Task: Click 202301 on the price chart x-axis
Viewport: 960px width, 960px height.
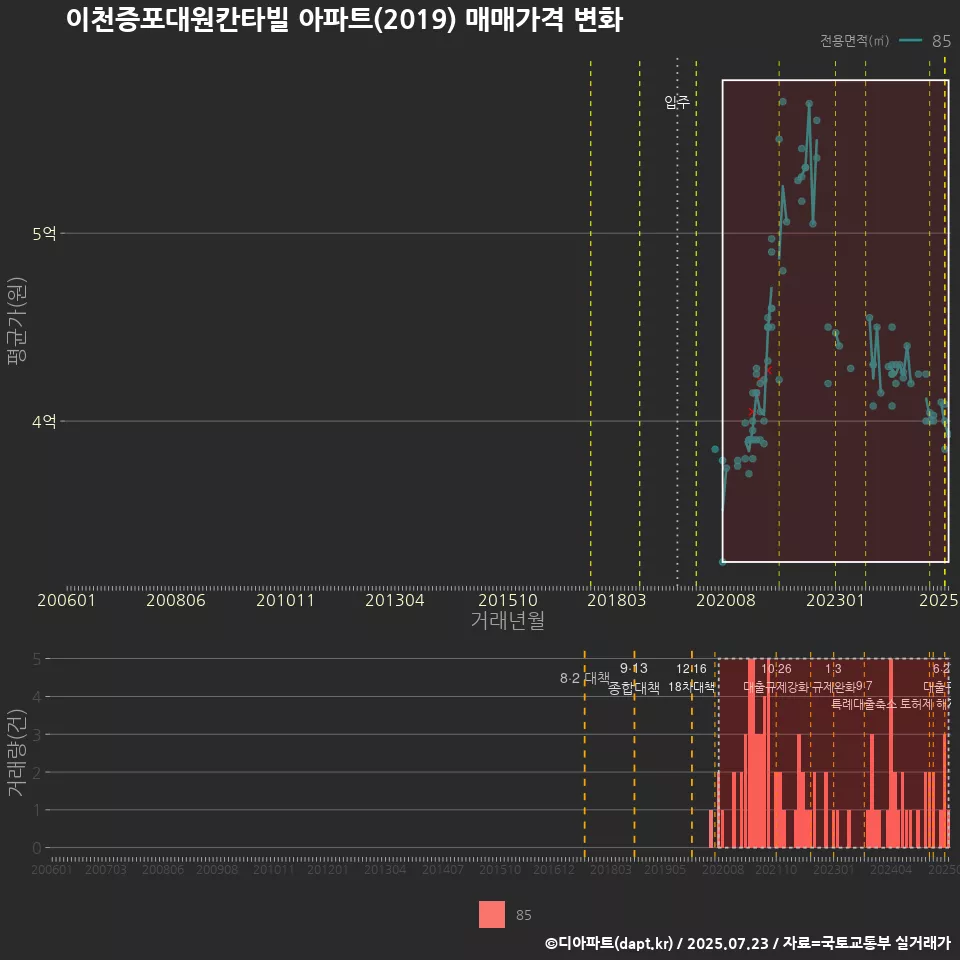Action: click(x=835, y=600)
